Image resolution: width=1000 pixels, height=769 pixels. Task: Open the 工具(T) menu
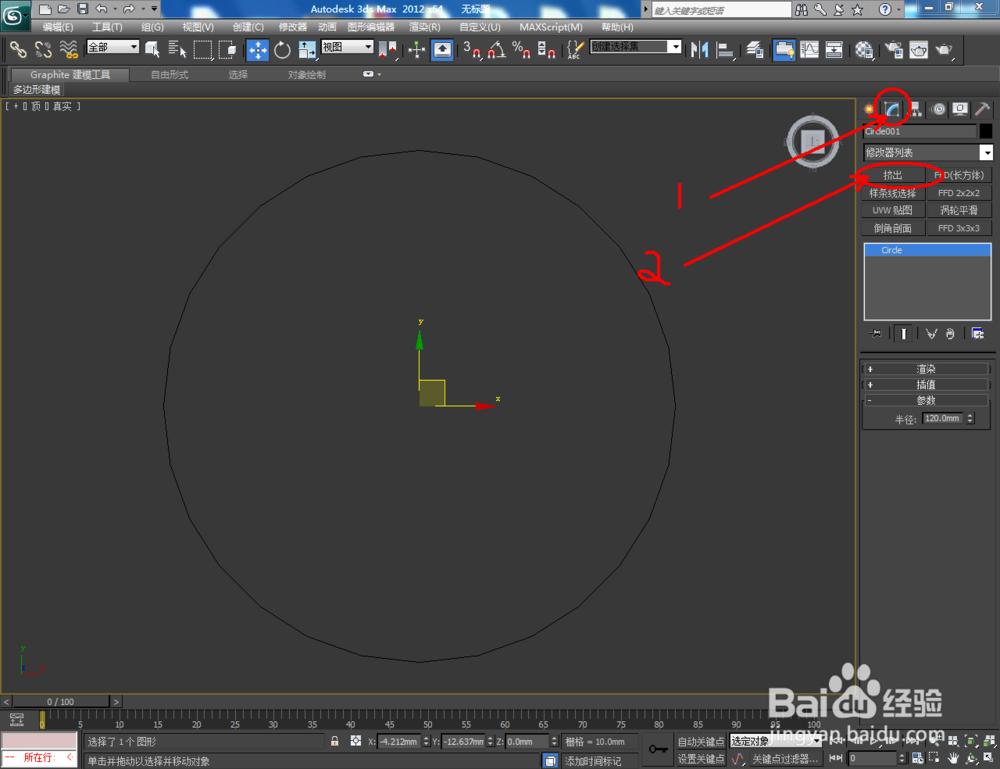(x=107, y=27)
